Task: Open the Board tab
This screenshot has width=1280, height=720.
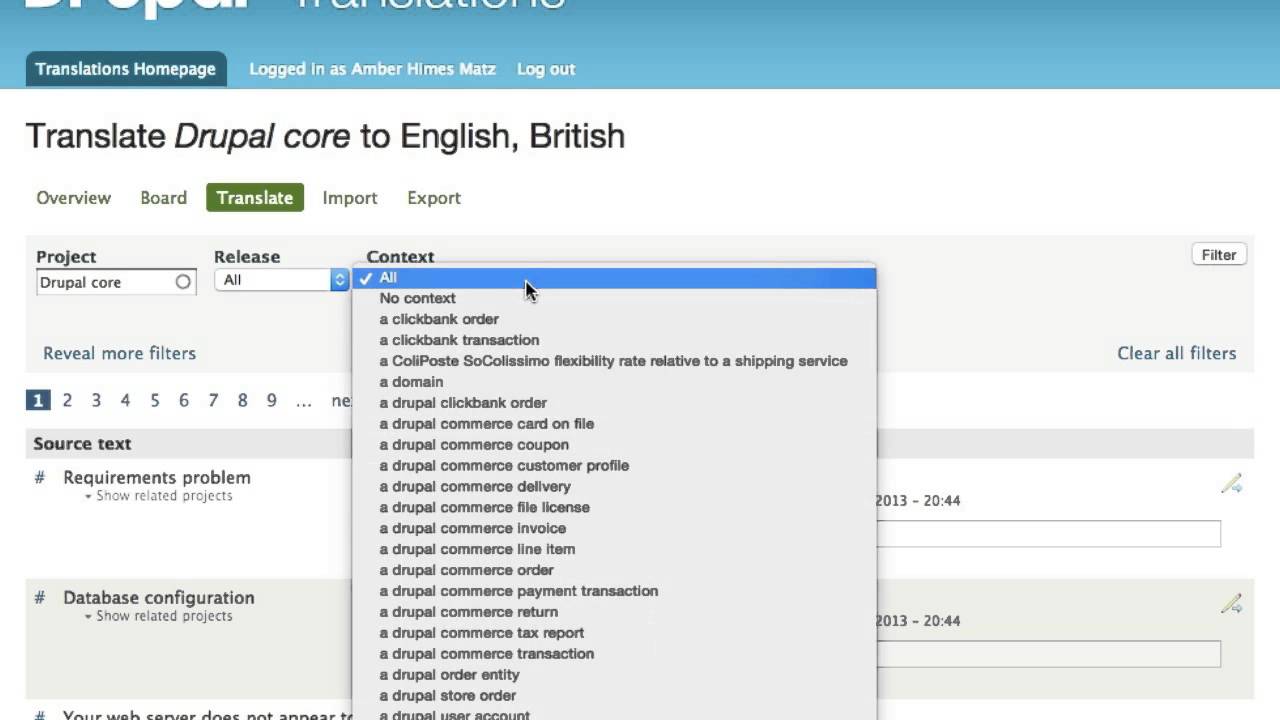Action: click(x=164, y=198)
